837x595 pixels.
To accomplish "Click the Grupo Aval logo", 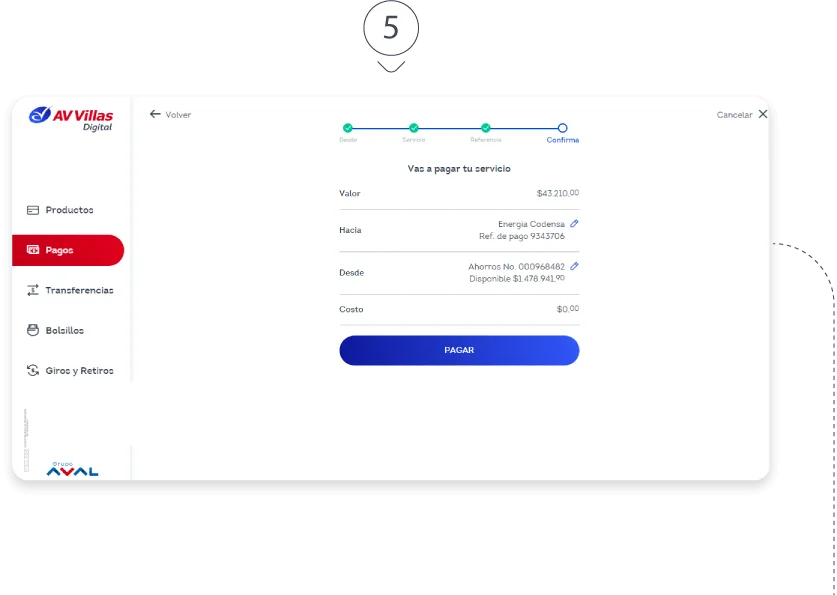I will [72, 469].
